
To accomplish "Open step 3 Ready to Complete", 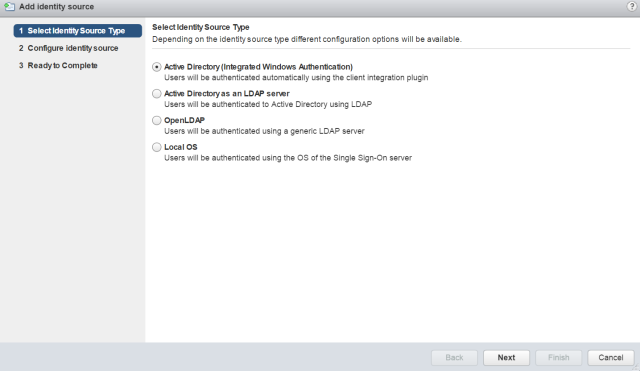I will coord(58,65).
